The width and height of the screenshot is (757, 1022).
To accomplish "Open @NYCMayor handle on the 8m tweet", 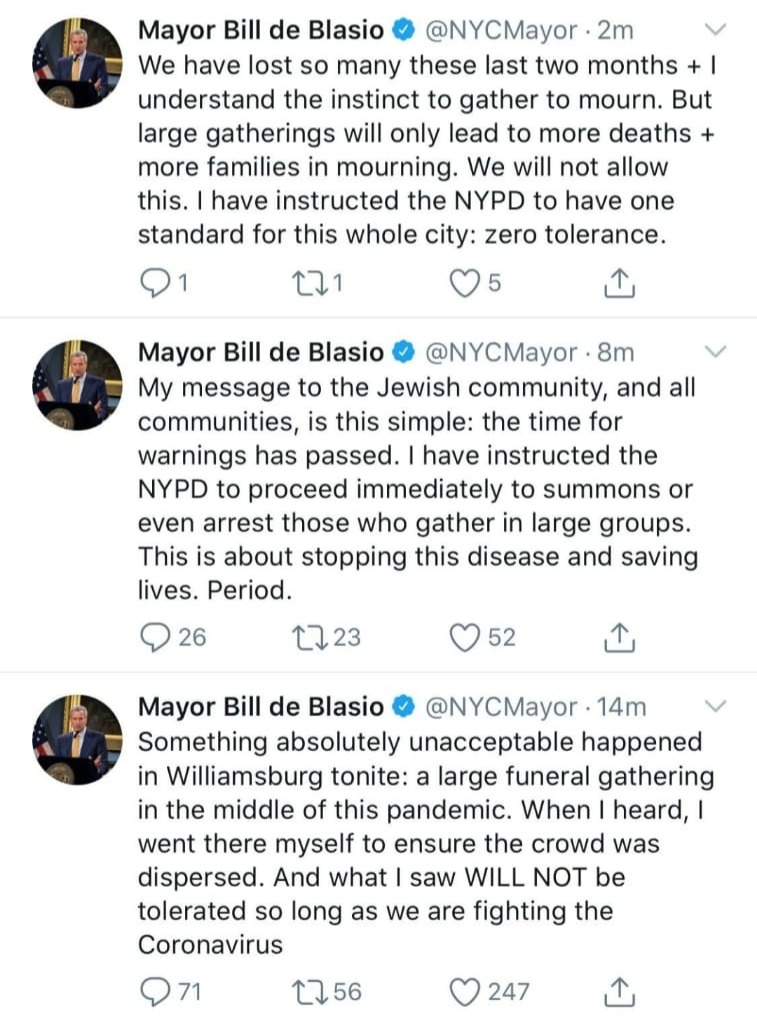I will click(501, 352).
